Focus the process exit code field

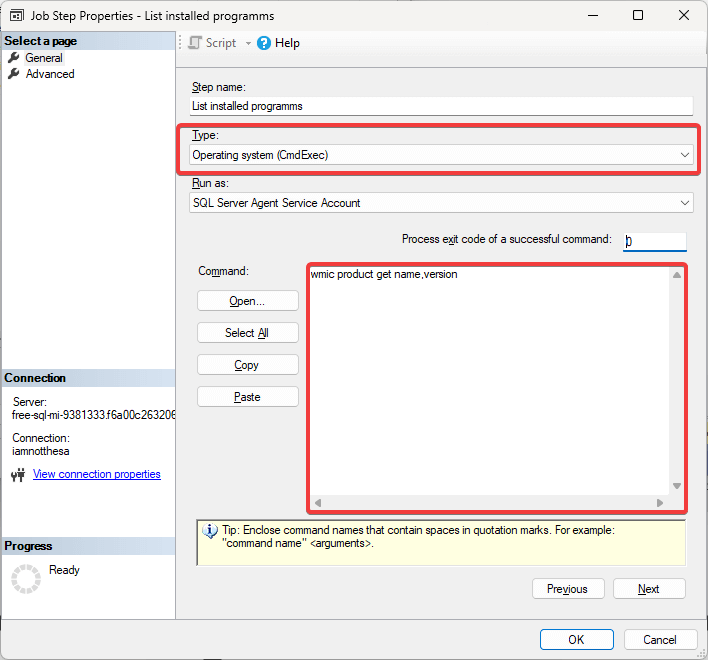click(655, 241)
